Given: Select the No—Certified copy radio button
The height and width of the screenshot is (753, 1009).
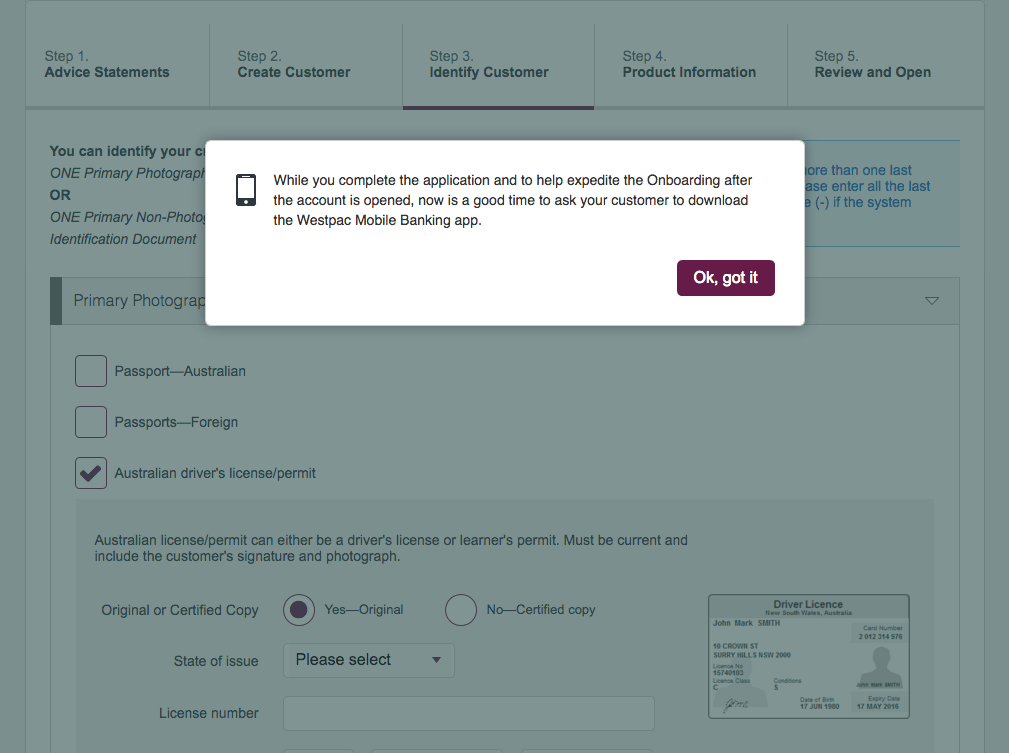Looking at the screenshot, I should point(461,610).
